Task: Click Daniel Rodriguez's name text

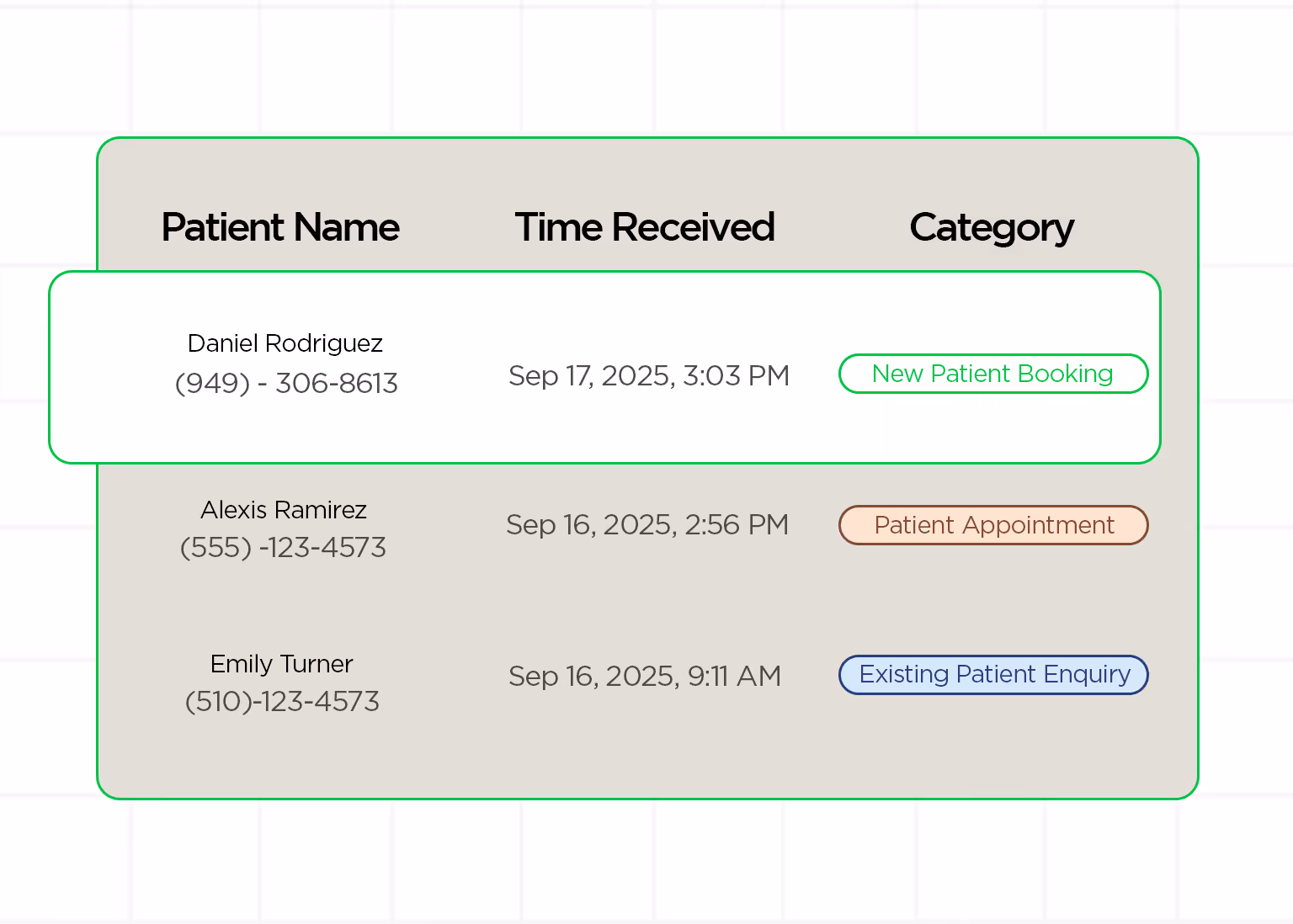Action: [x=285, y=343]
